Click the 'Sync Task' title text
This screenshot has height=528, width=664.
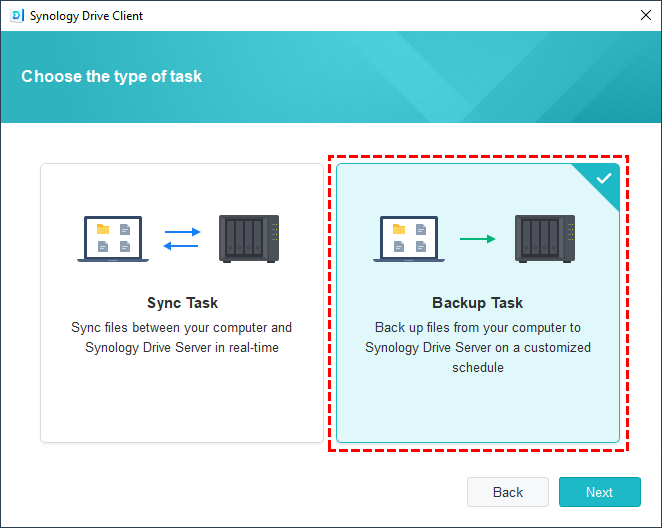pyautogui.click(x=183, y=303)
